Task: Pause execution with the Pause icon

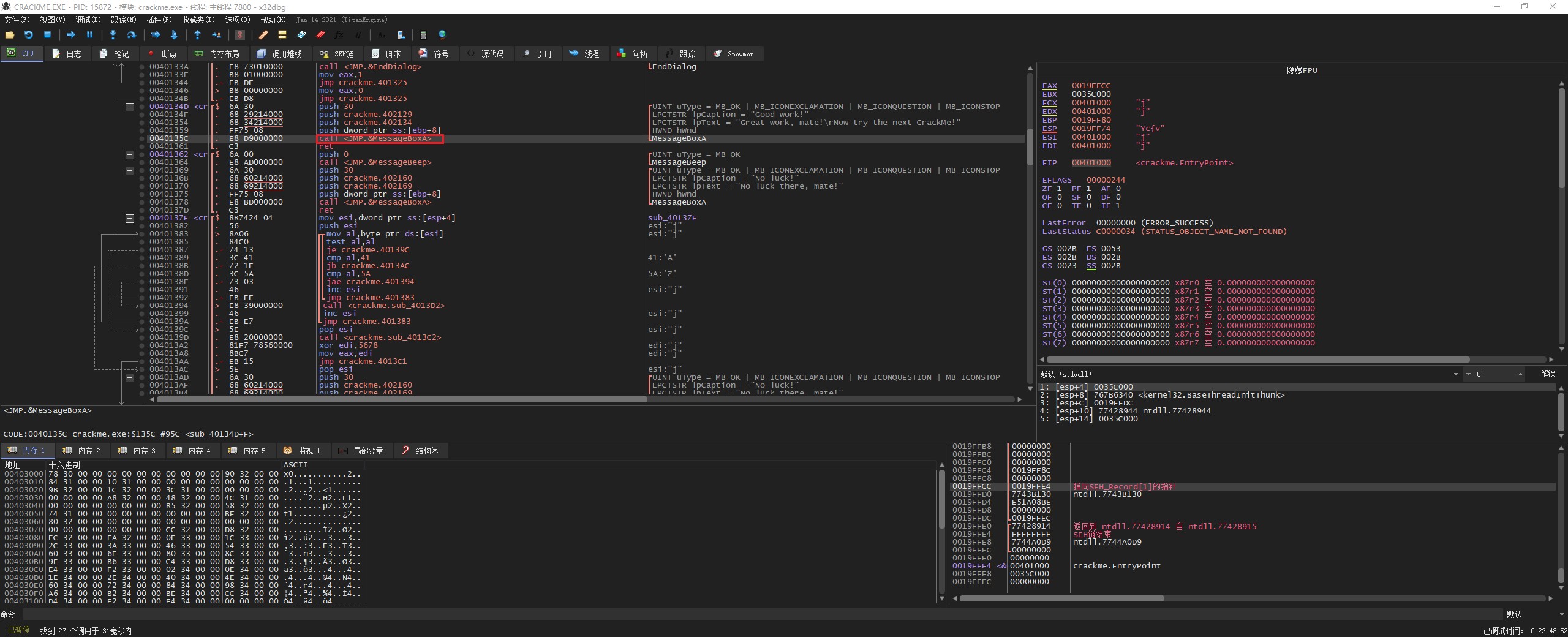Action: (89, 35)
